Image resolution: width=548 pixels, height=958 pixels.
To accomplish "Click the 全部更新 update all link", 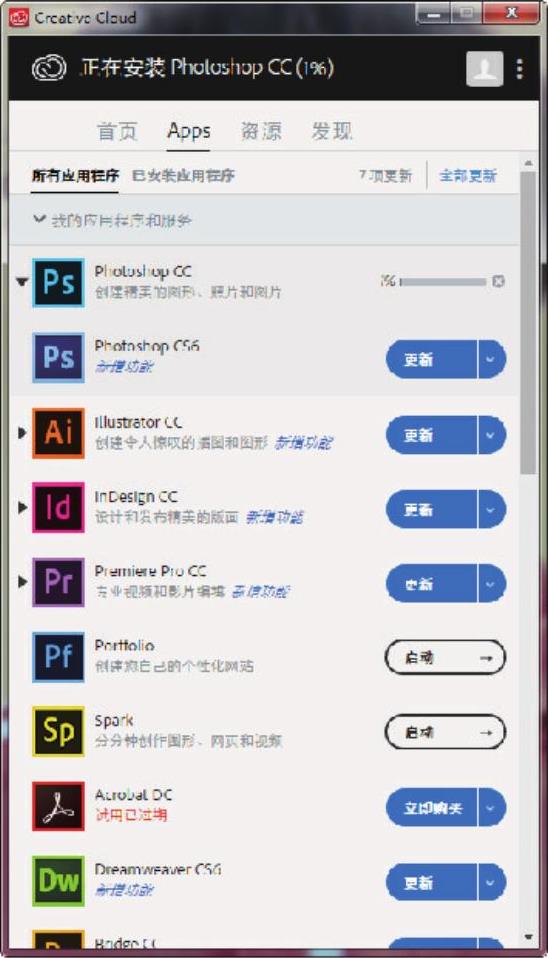I will coord(468,176).
